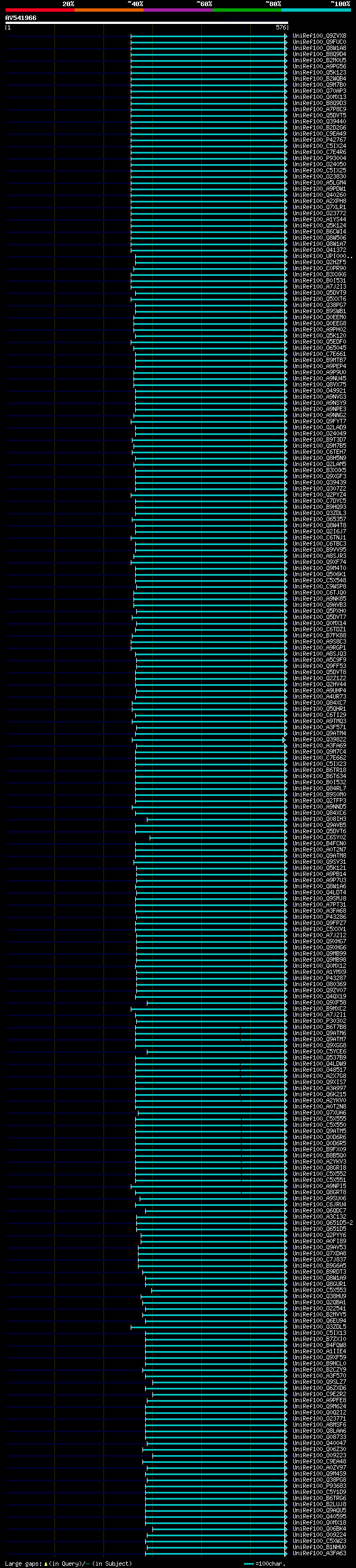
Task: Select hit label UniRef100_P93004
Action: point(319,159)
